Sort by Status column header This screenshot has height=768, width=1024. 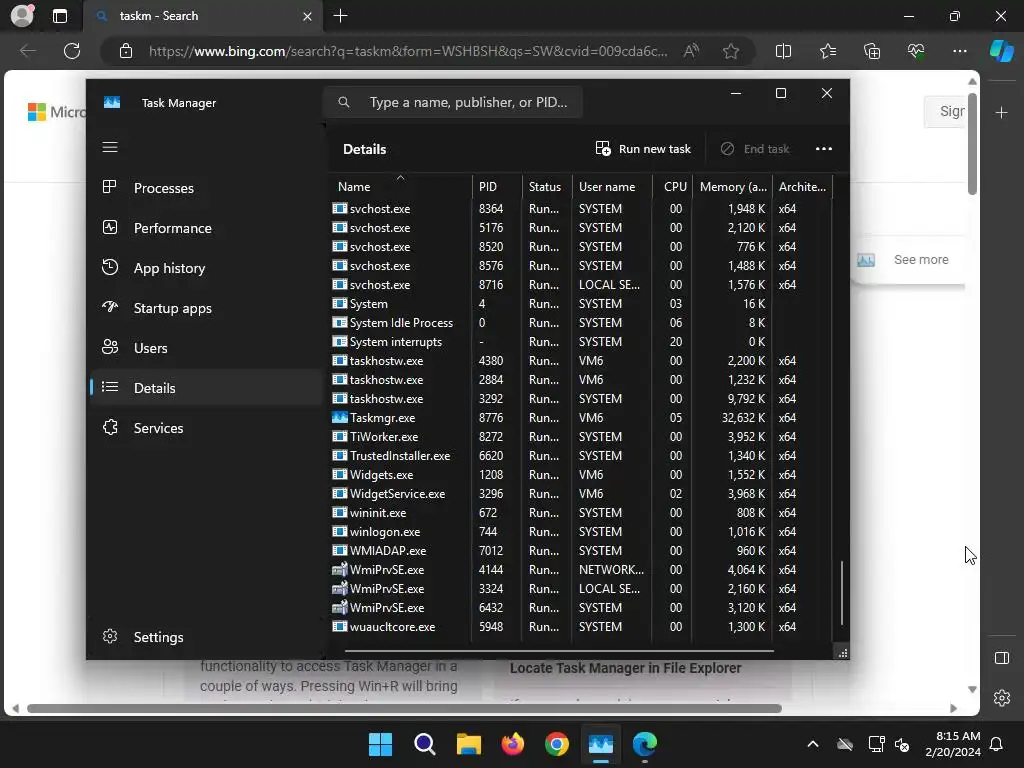click(547, 187)
